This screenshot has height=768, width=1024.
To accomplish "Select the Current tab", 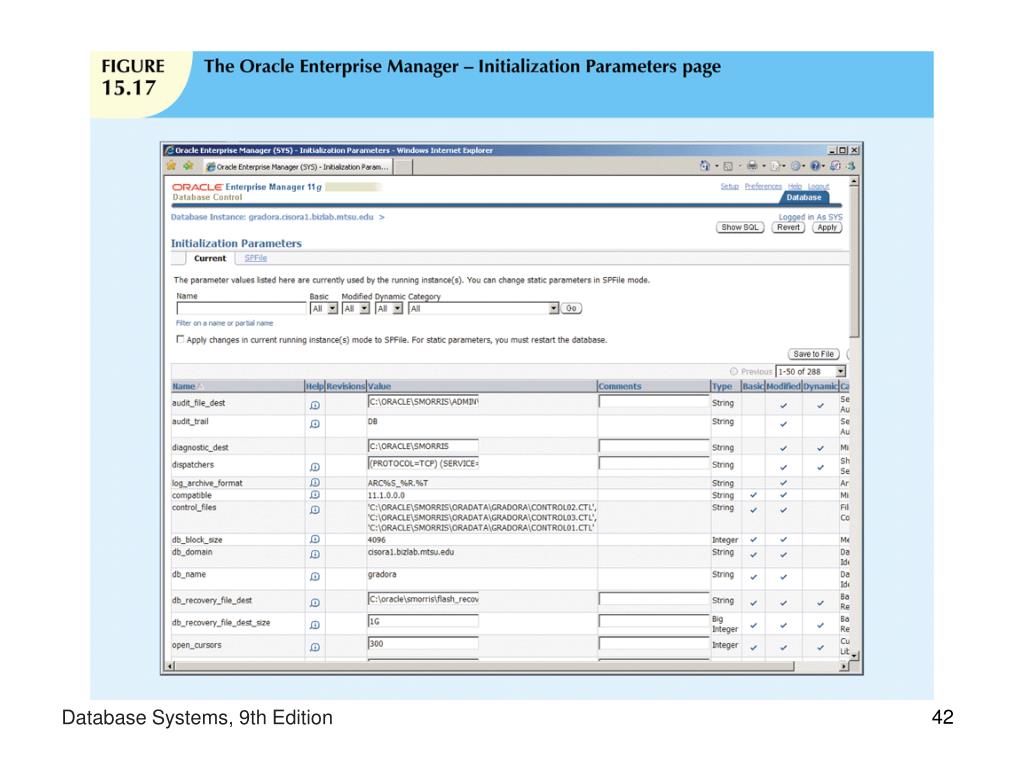I will coord(210,259).
